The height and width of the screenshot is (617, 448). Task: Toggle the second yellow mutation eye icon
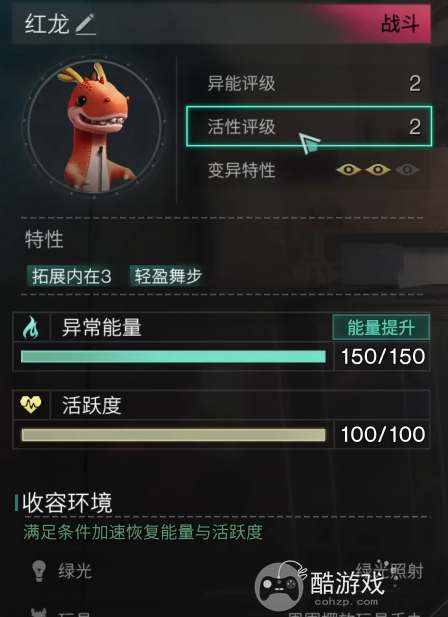coord(378,170)
